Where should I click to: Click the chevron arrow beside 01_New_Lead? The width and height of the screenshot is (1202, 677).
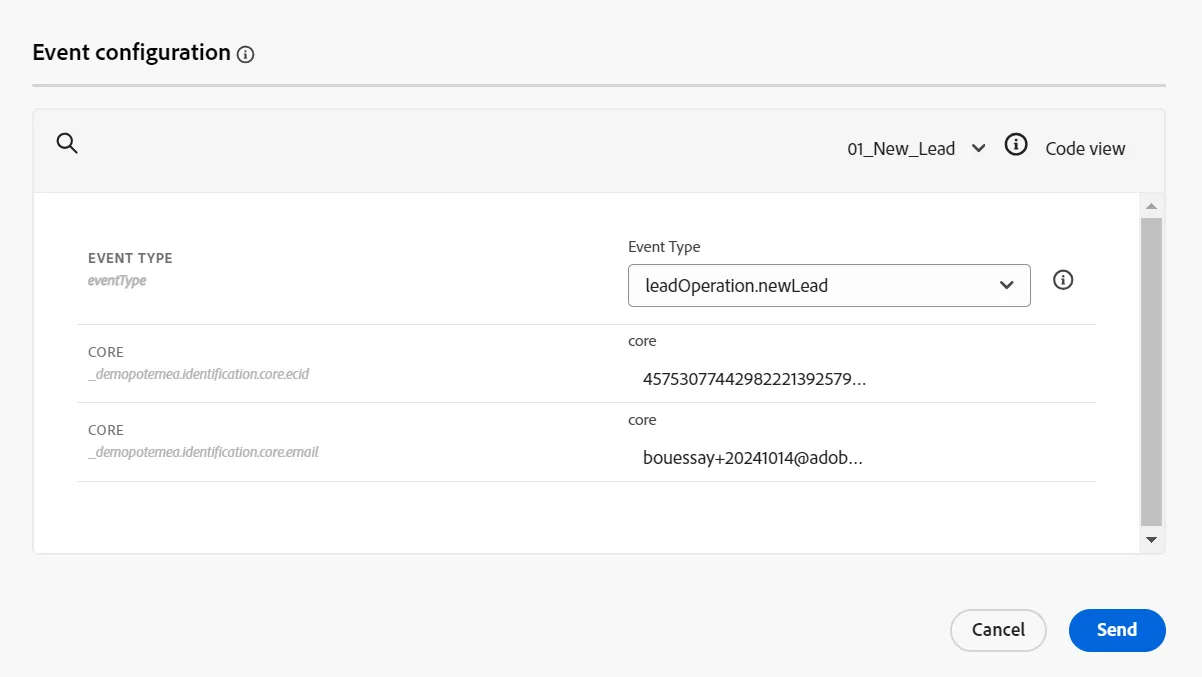point(979,148)
